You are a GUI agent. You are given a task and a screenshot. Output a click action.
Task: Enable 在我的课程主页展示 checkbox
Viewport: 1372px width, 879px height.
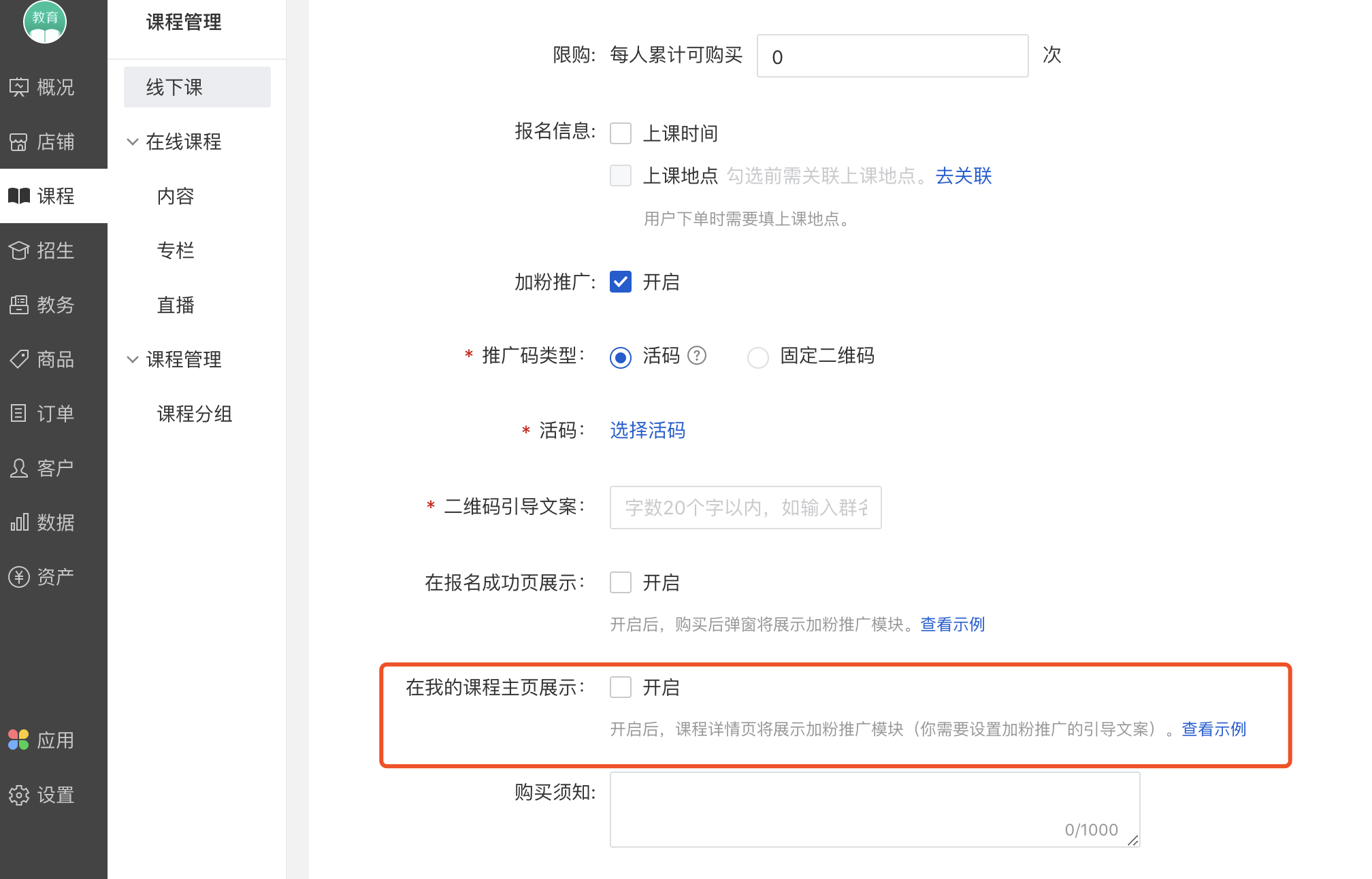pos(621,687)
